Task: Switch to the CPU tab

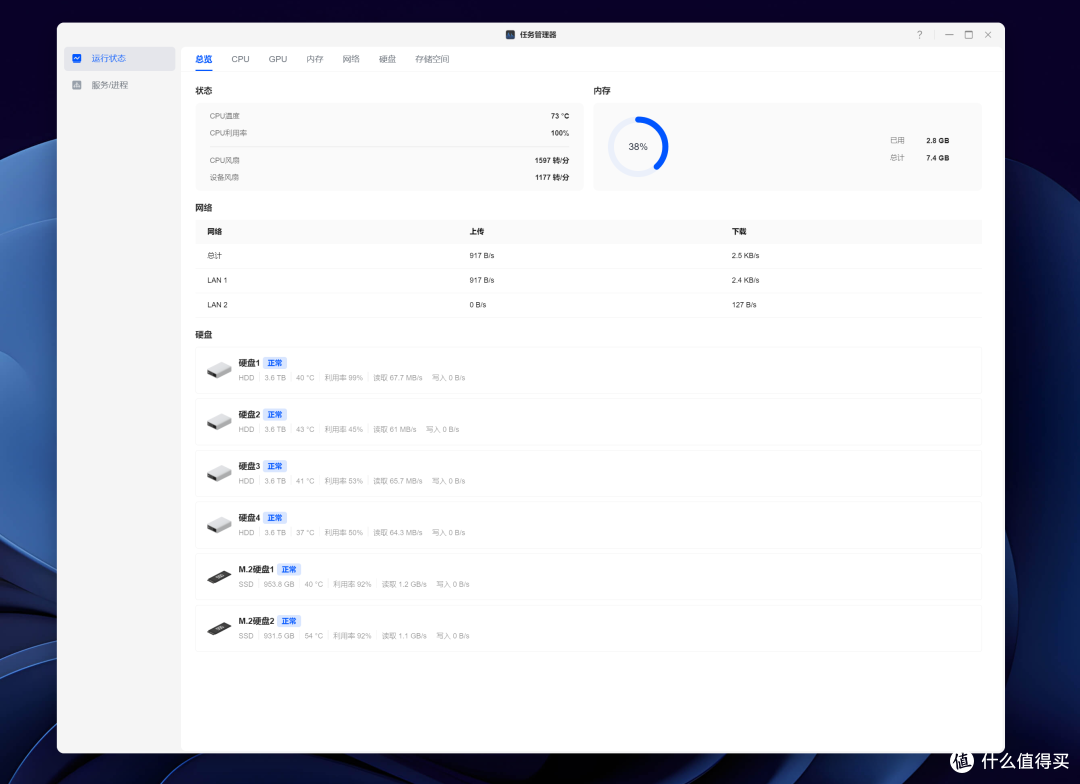Action: [x=240, y=59]
